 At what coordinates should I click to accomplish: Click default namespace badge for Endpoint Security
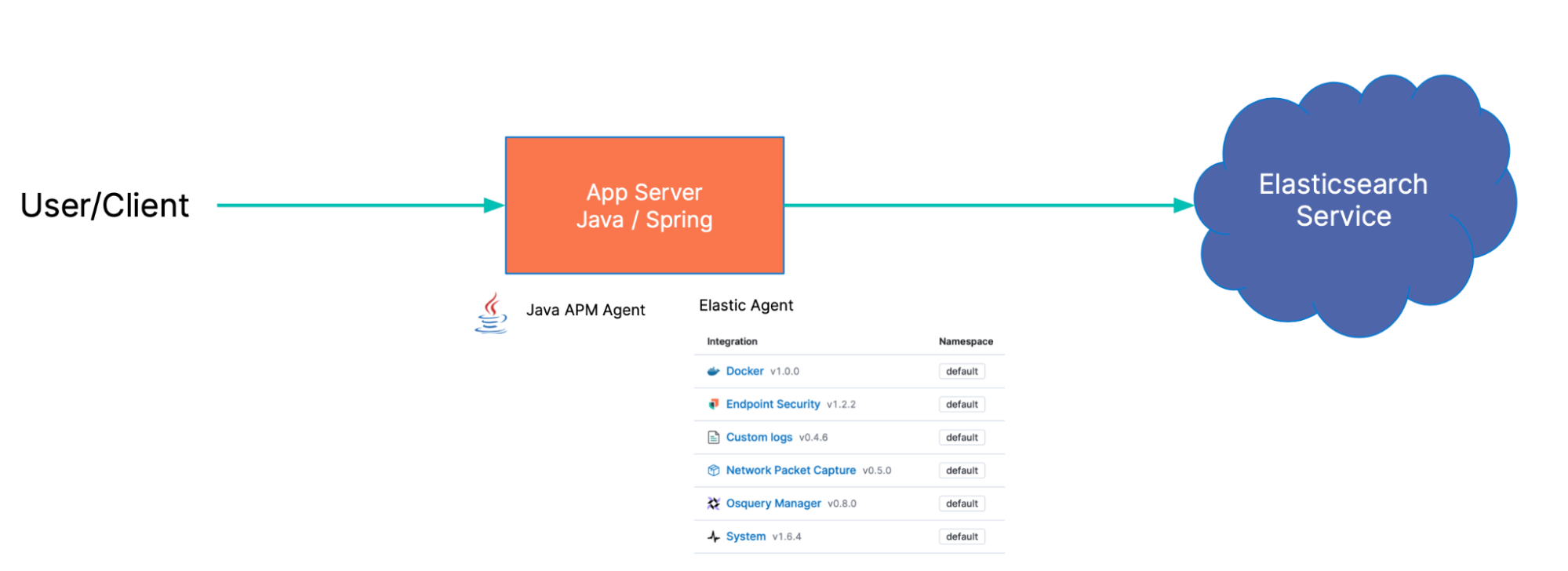(962, 405)
